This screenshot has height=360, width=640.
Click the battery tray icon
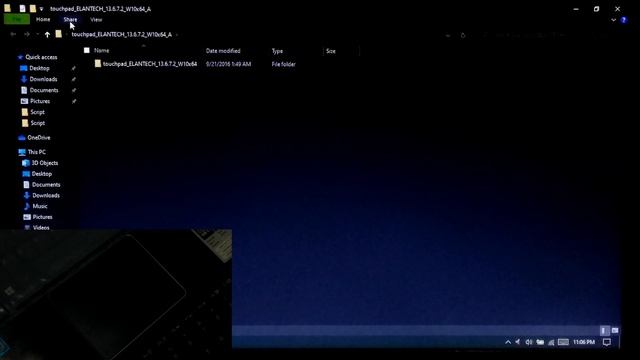coord(540,342)
